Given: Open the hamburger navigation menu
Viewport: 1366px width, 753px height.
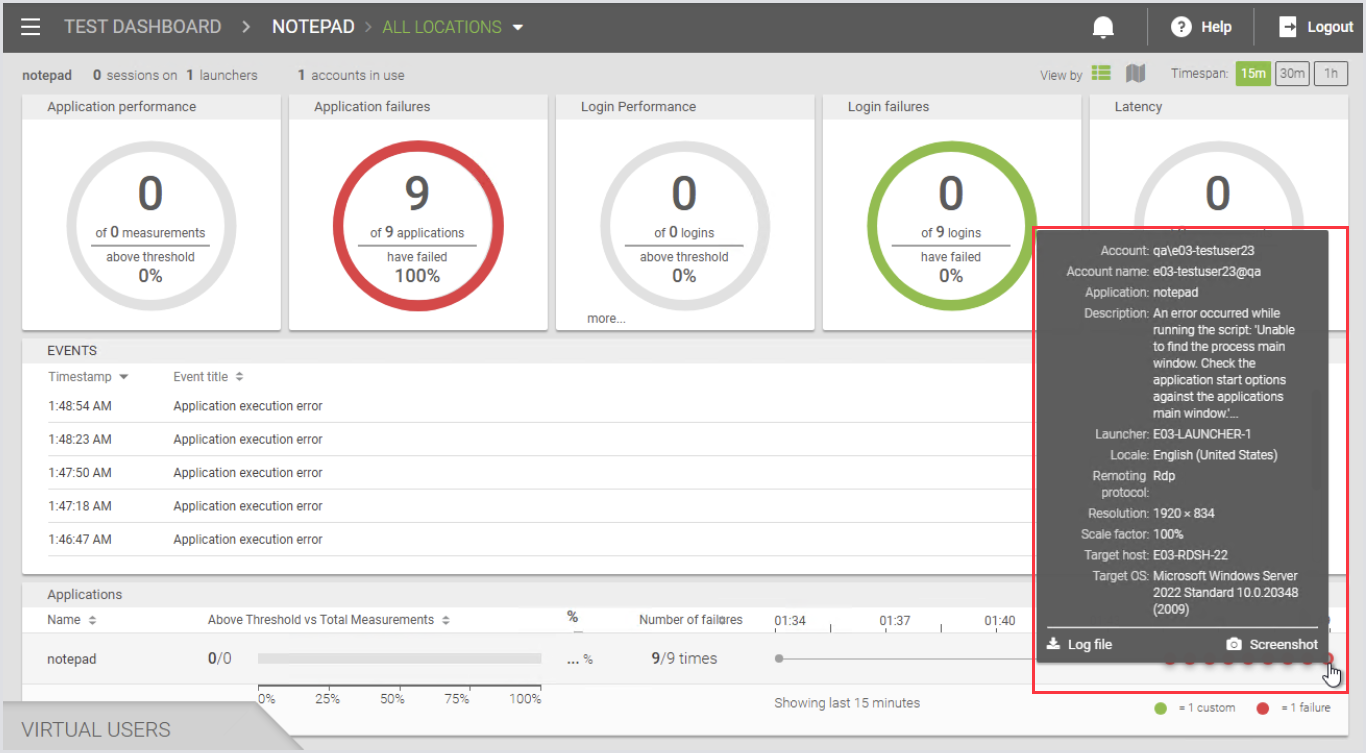Looking at the screenshot, I should coord(31,27).
